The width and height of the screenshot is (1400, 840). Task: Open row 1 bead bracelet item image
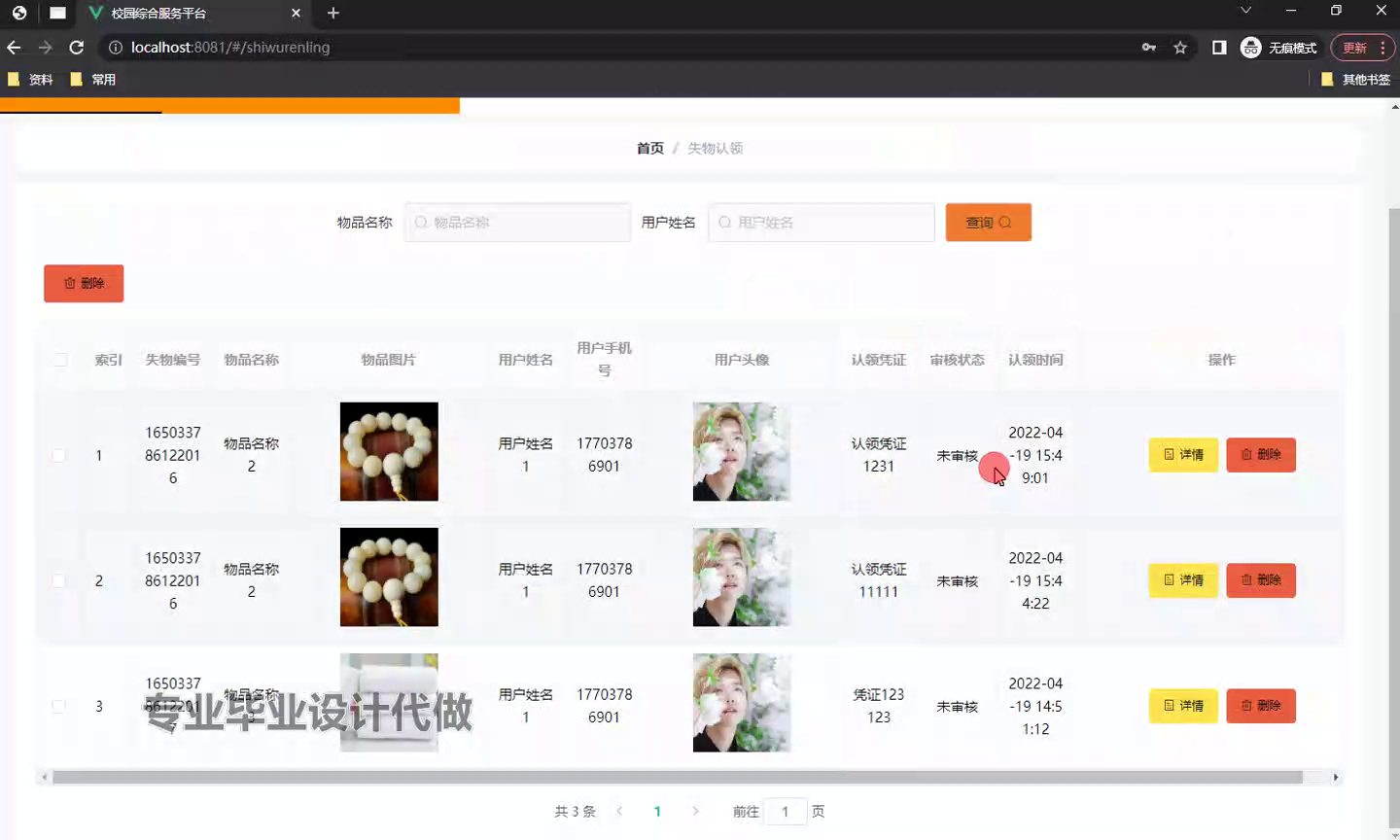389,451
